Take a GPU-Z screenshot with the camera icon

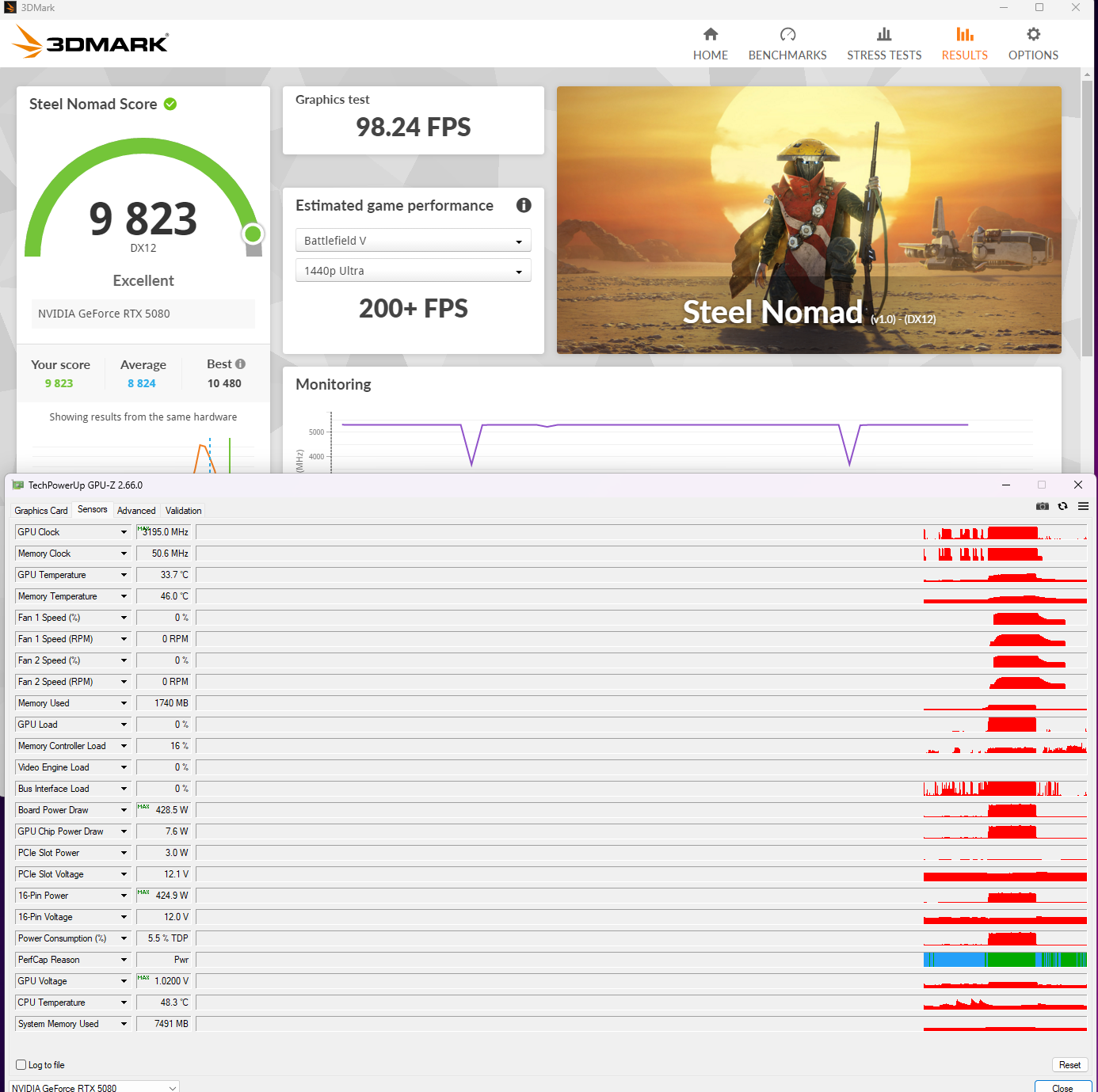[x=1043, y=506]
